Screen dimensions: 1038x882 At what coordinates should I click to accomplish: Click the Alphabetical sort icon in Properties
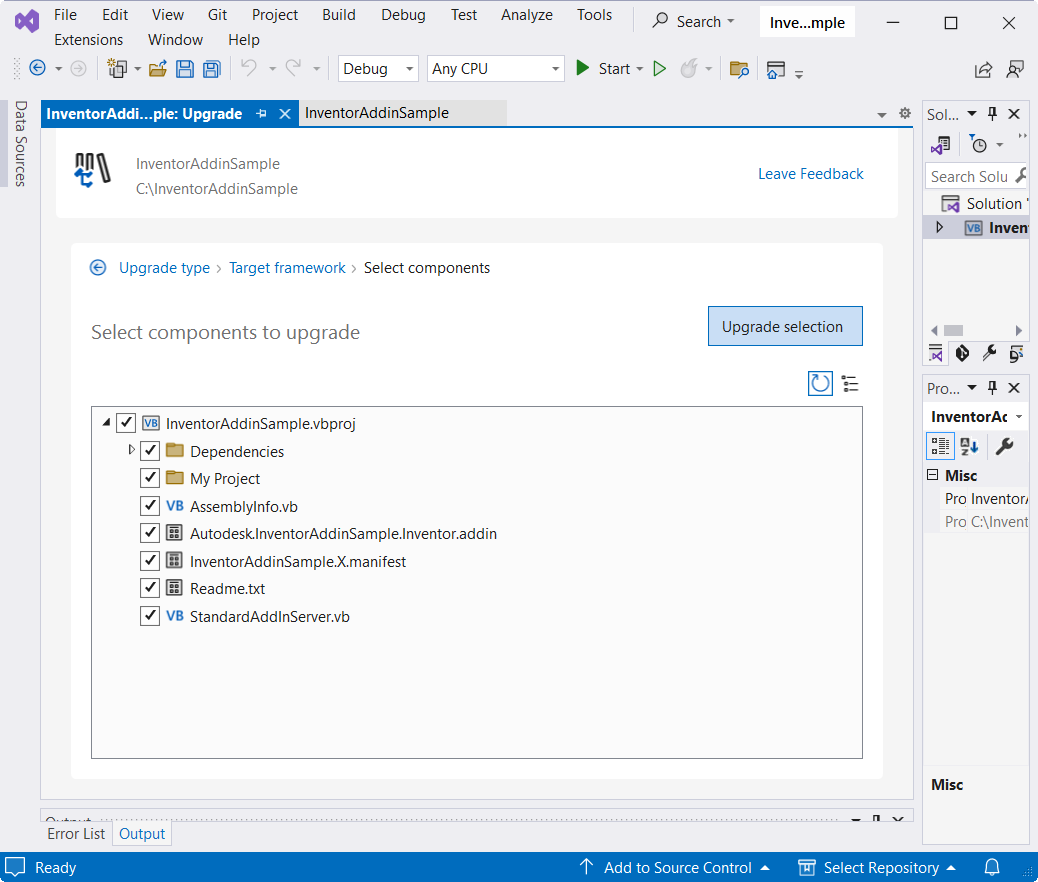pos(969,446)
